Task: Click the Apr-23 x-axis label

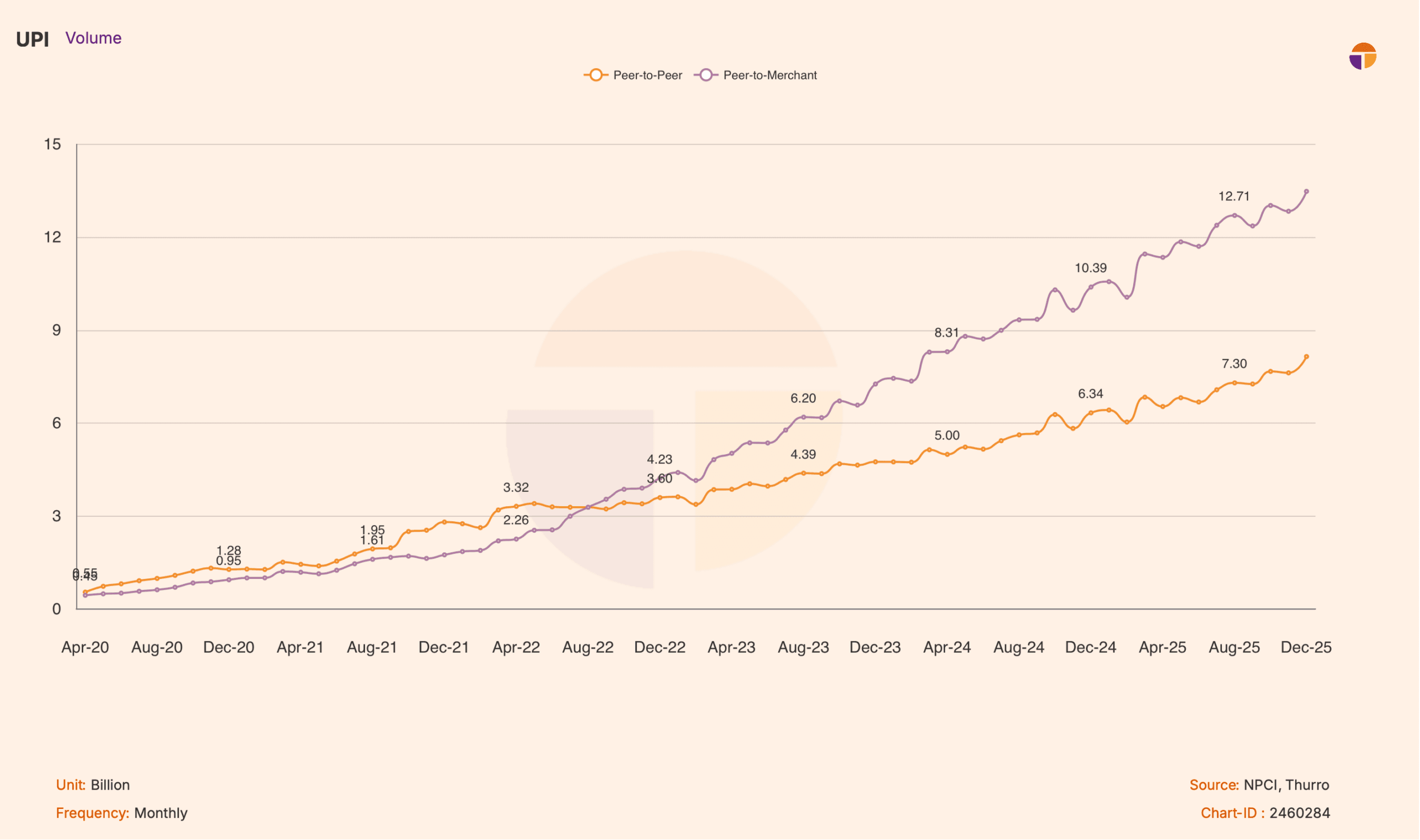Action: (x=732, y=648)
